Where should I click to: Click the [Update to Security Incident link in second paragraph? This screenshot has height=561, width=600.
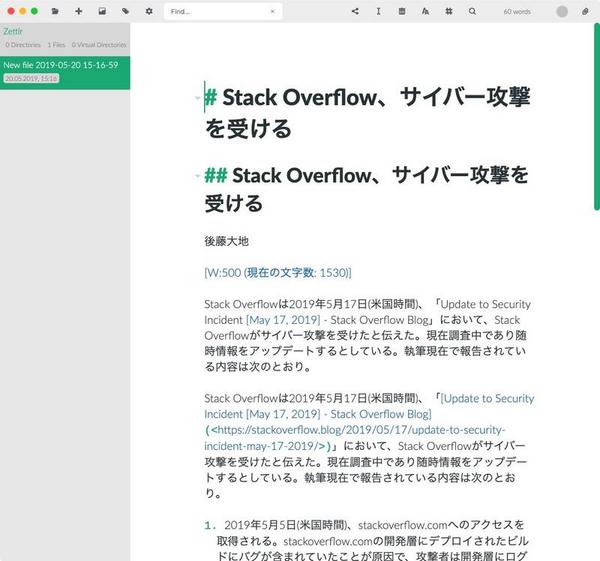click(x=369, y=406)
